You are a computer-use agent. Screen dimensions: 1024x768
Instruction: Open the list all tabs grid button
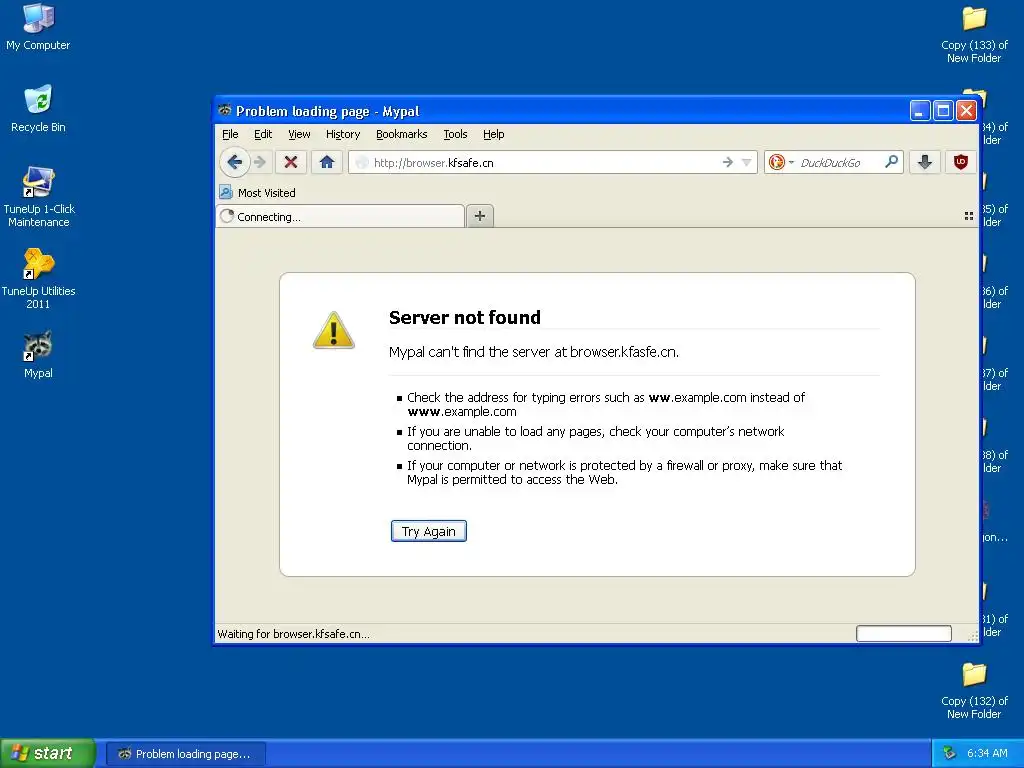coord(968,216)
